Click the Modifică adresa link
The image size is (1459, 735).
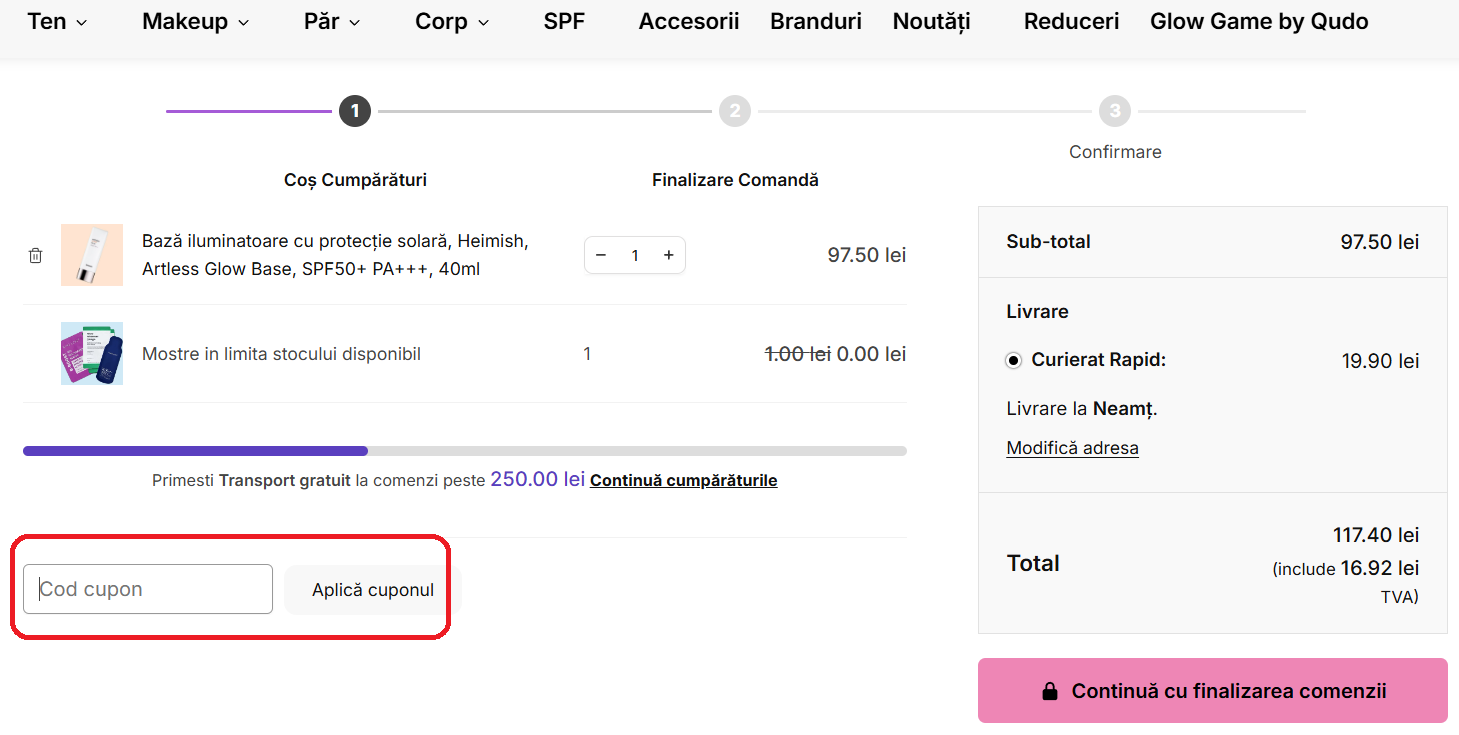pyautogui.click(x=1072, y=448)
